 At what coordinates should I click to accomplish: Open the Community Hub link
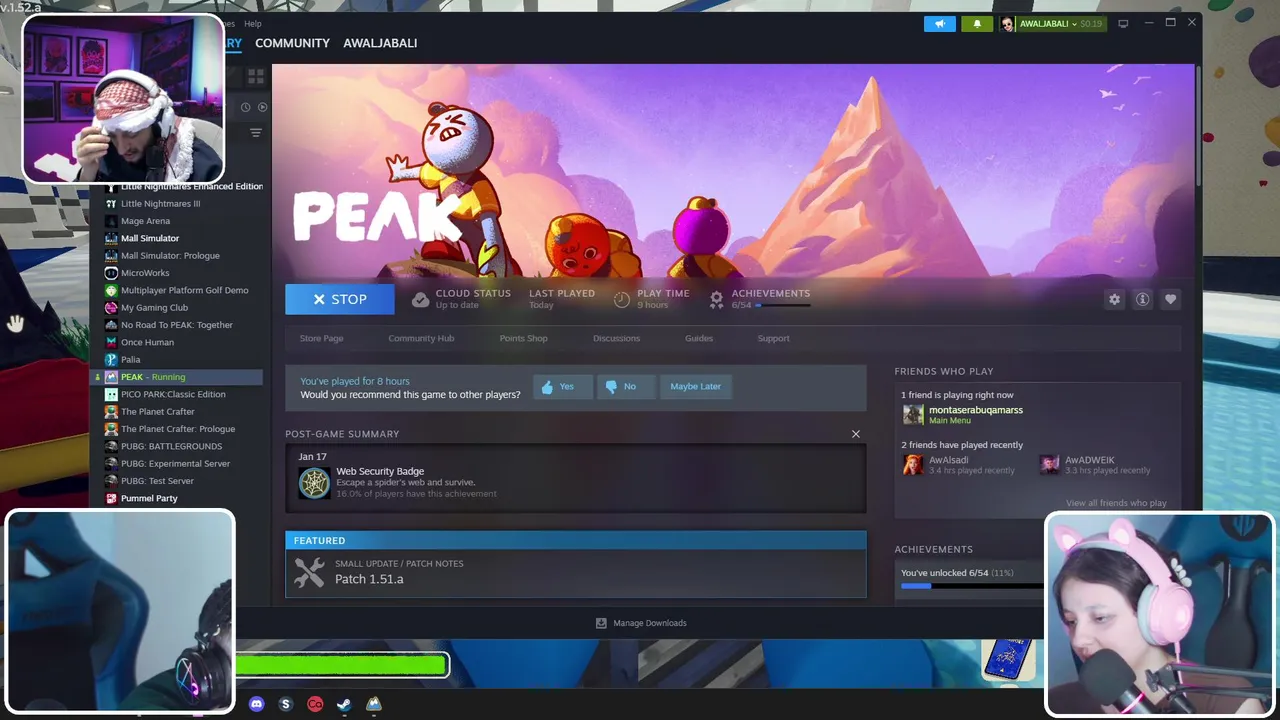tap(421, 338)
